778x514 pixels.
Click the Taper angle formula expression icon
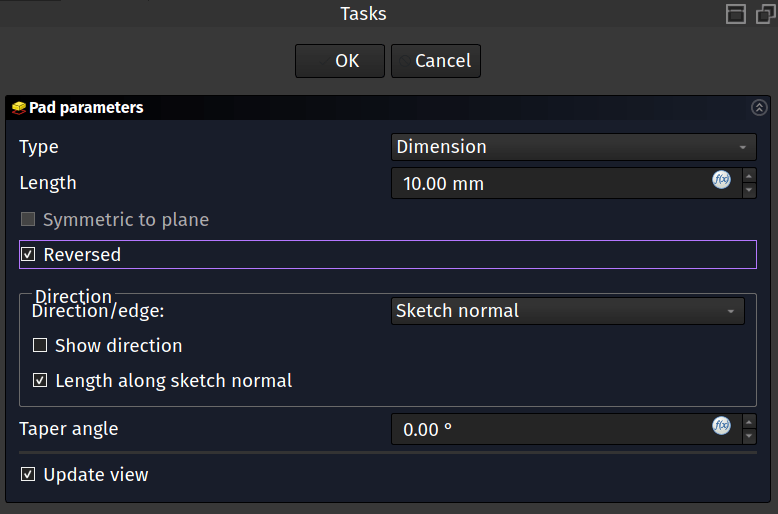tap(721, 426)
